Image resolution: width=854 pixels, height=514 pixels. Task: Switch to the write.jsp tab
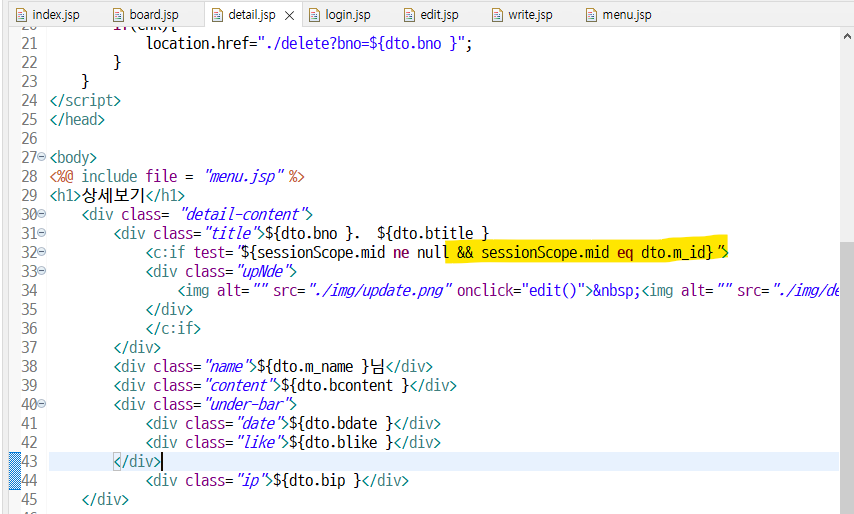point(530,15)
